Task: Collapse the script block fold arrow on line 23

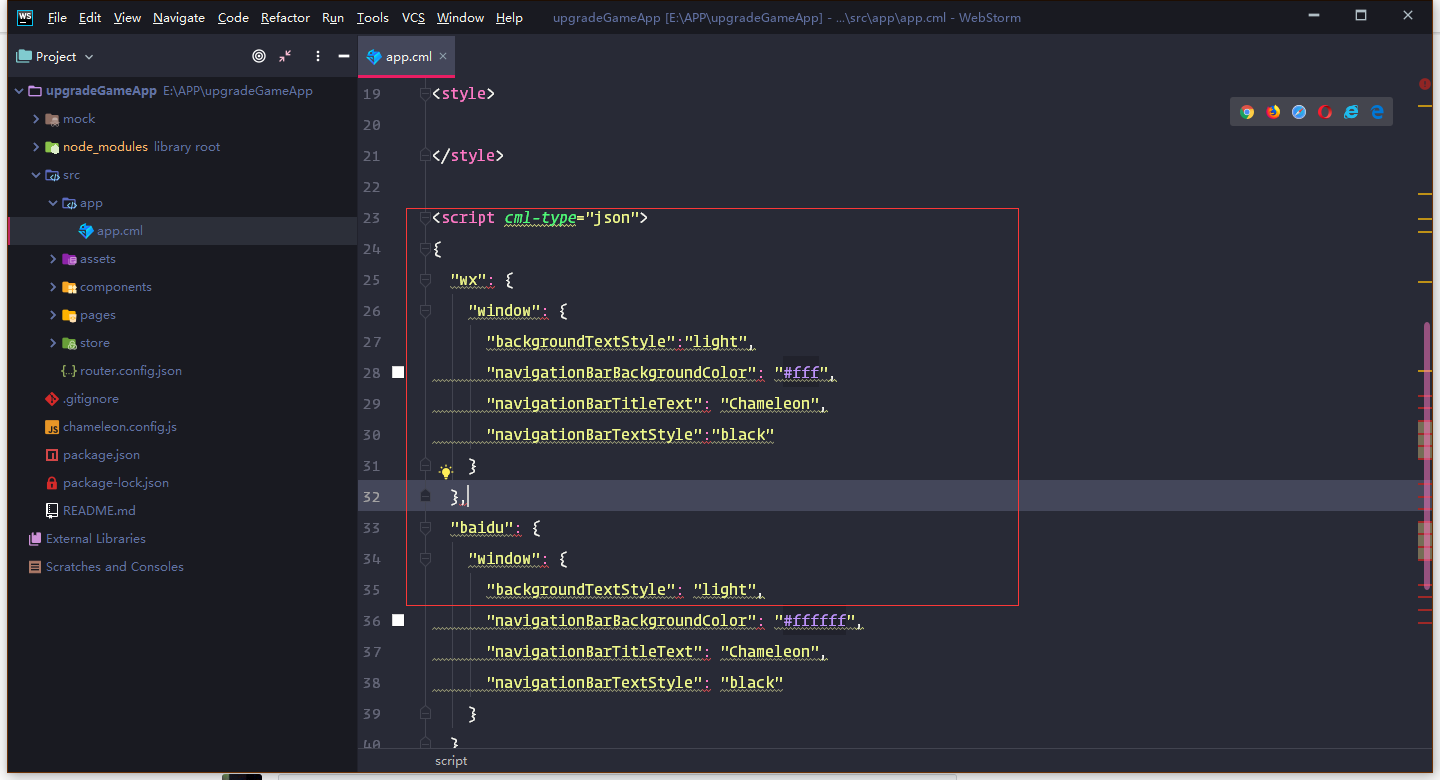Action: coord(424,217)
